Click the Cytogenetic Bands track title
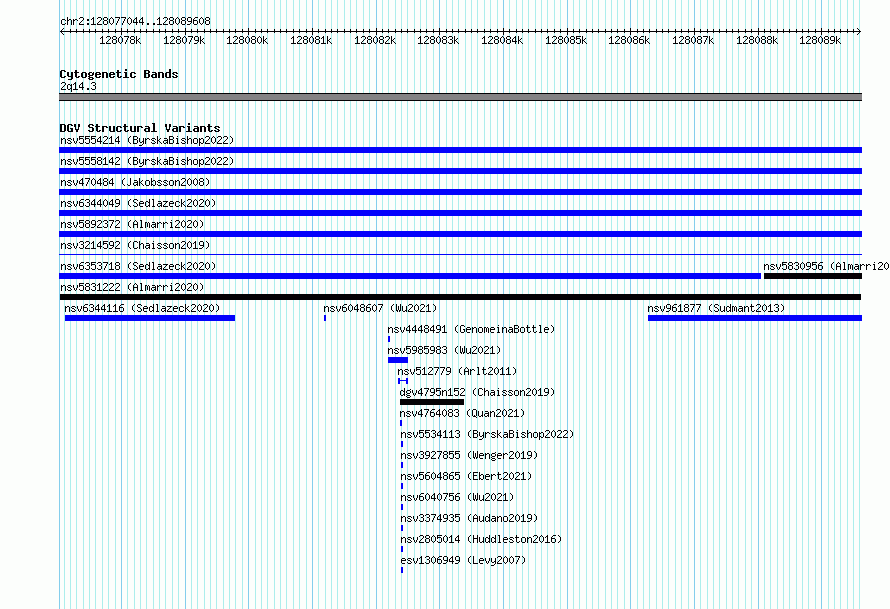Image resolution: width=890 pixels, height=609 pixels. point(119,74)
